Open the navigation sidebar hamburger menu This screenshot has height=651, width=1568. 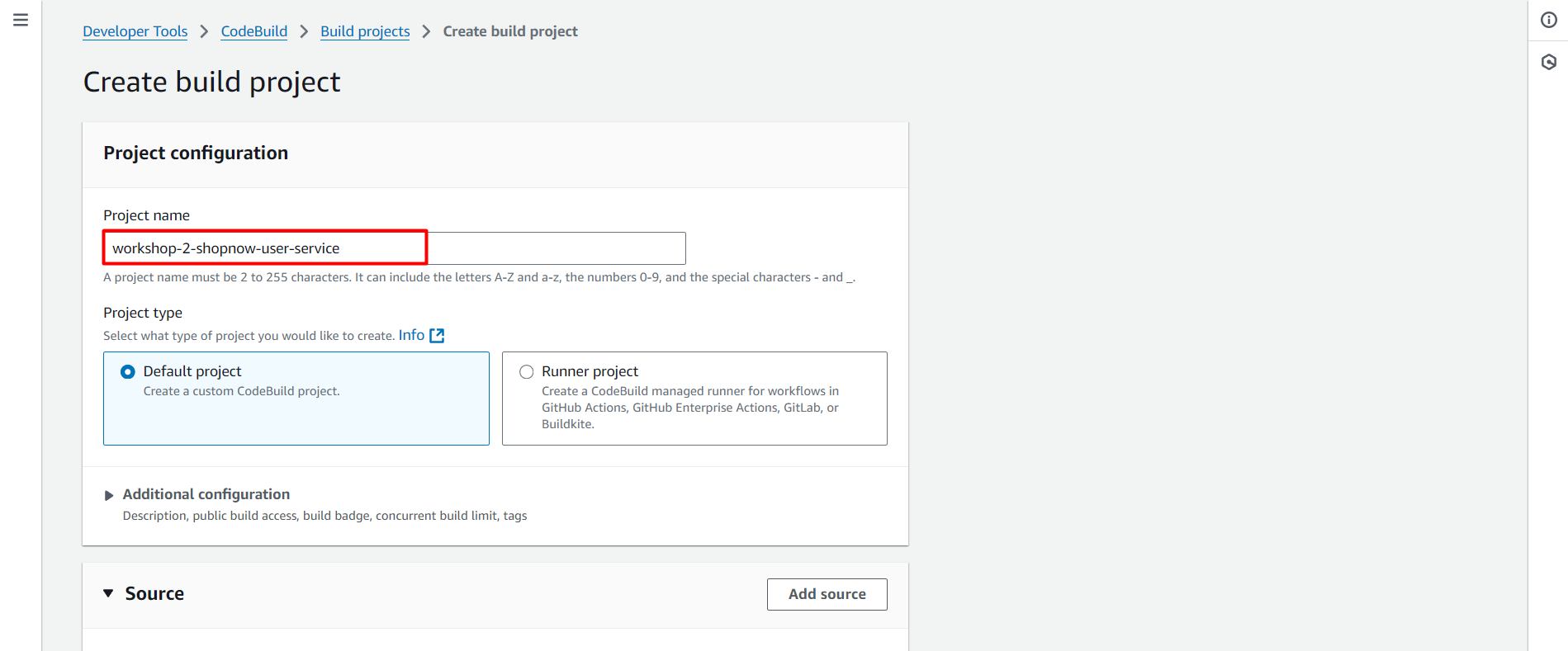click(21, 21)
